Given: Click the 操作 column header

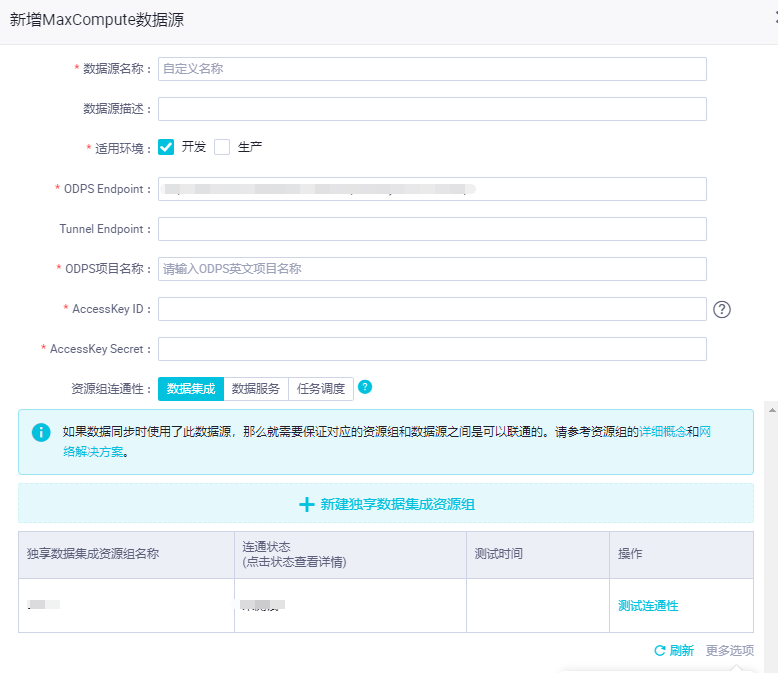Looking at the screenshot, I should click(x=681, y=554).
